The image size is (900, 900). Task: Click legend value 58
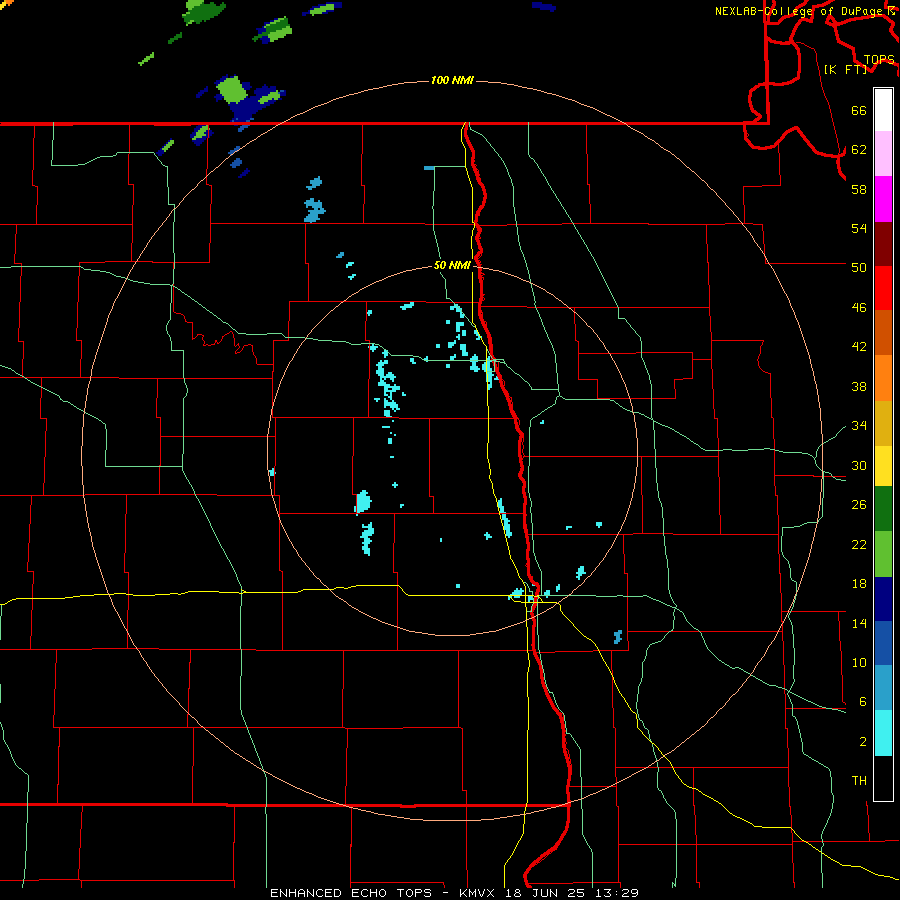(x=859, y=189)
